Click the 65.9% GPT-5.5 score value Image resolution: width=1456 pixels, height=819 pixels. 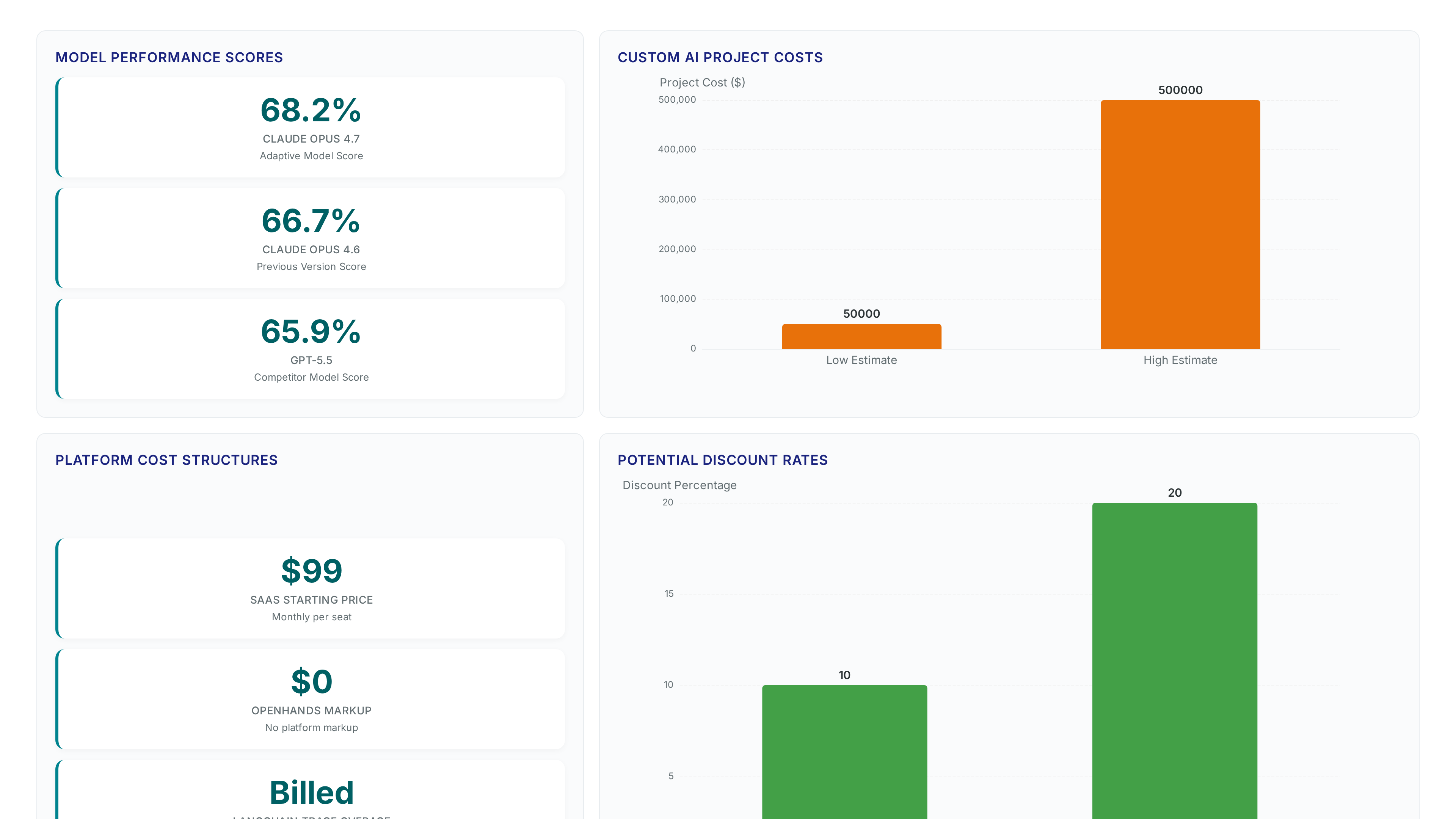tap(311, 331)
